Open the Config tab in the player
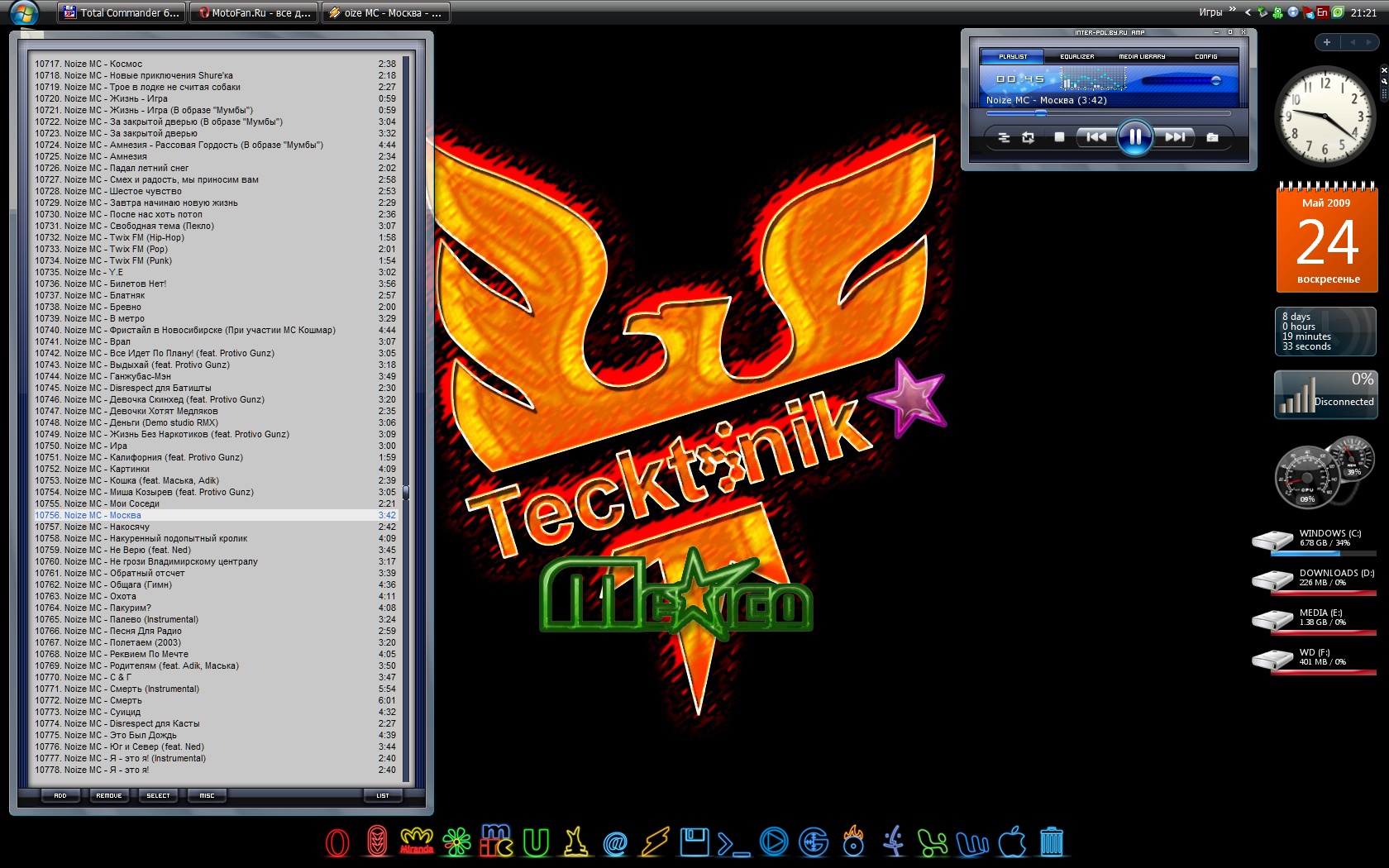 point(1205,56)
